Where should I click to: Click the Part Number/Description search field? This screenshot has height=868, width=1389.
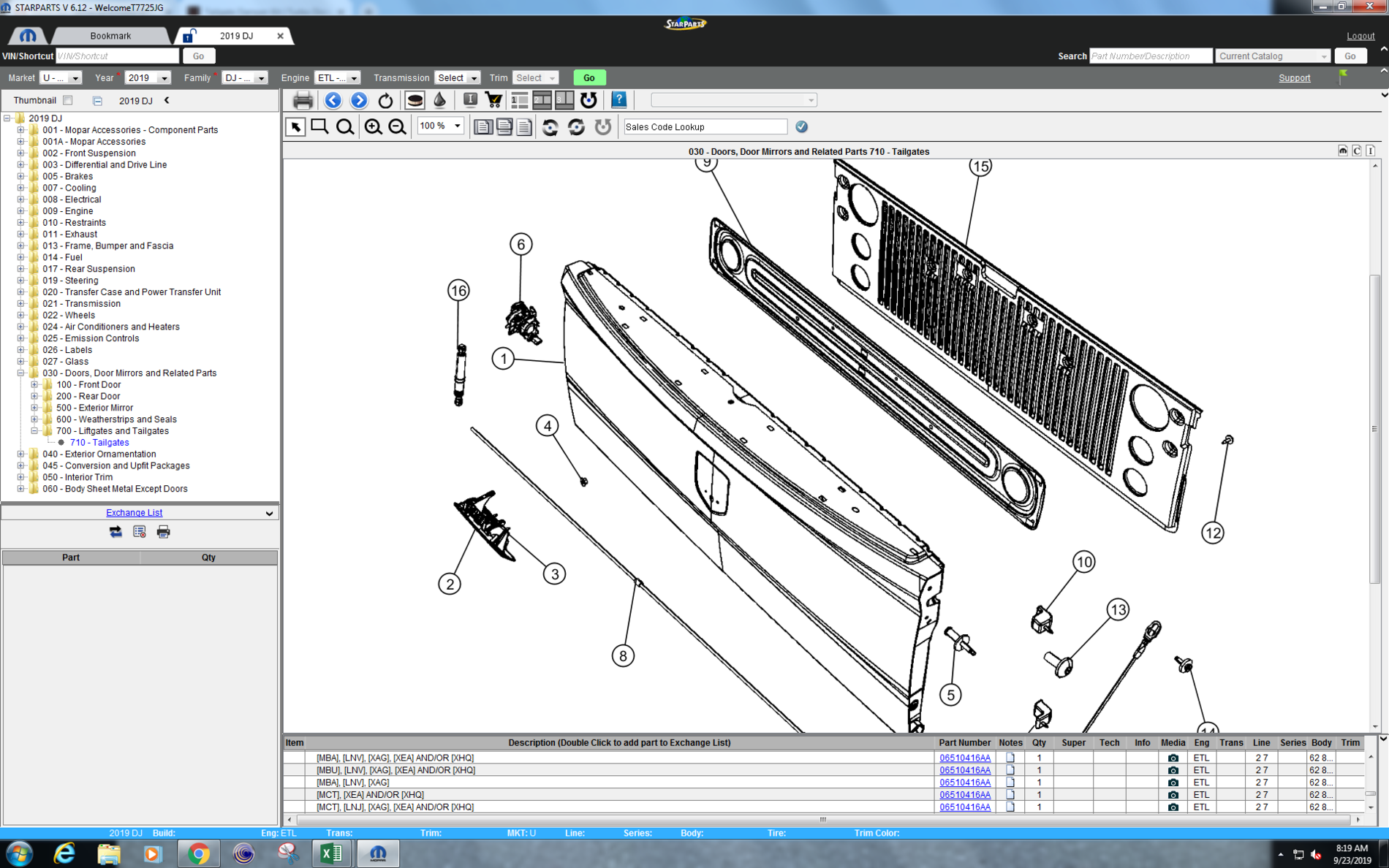pos(1150,56)
